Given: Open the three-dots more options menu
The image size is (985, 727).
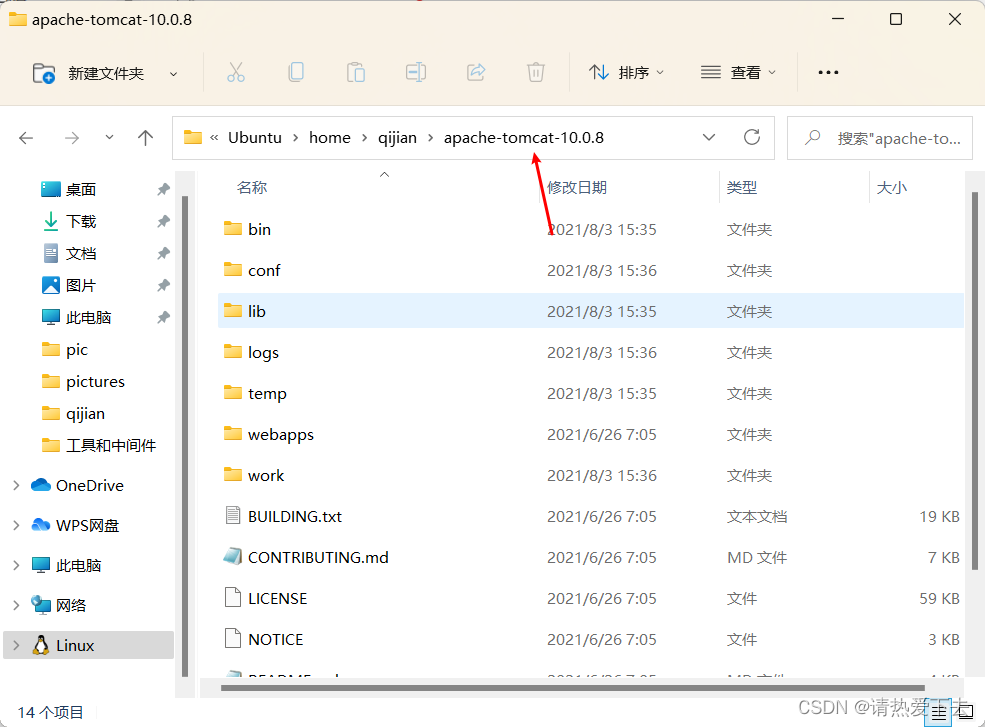Looking at the screenshot, I should [828, 73].
